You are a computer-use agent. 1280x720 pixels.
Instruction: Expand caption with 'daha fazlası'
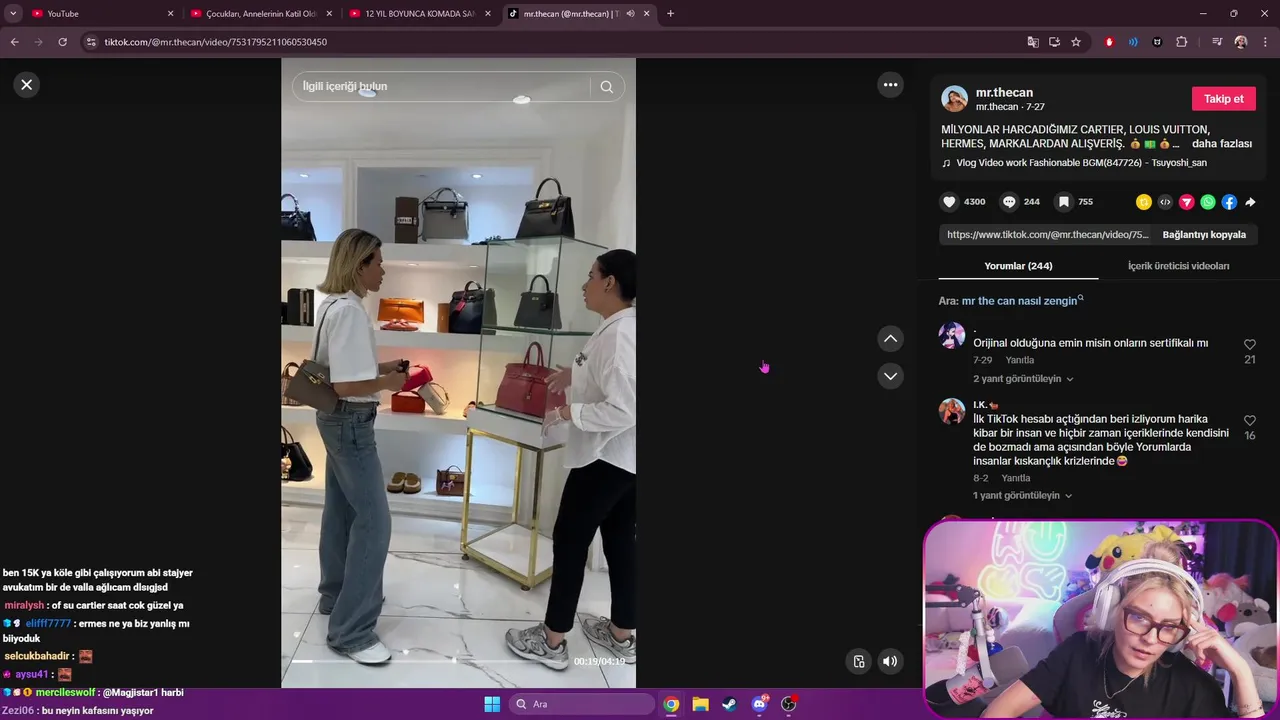pos(1222,144)
